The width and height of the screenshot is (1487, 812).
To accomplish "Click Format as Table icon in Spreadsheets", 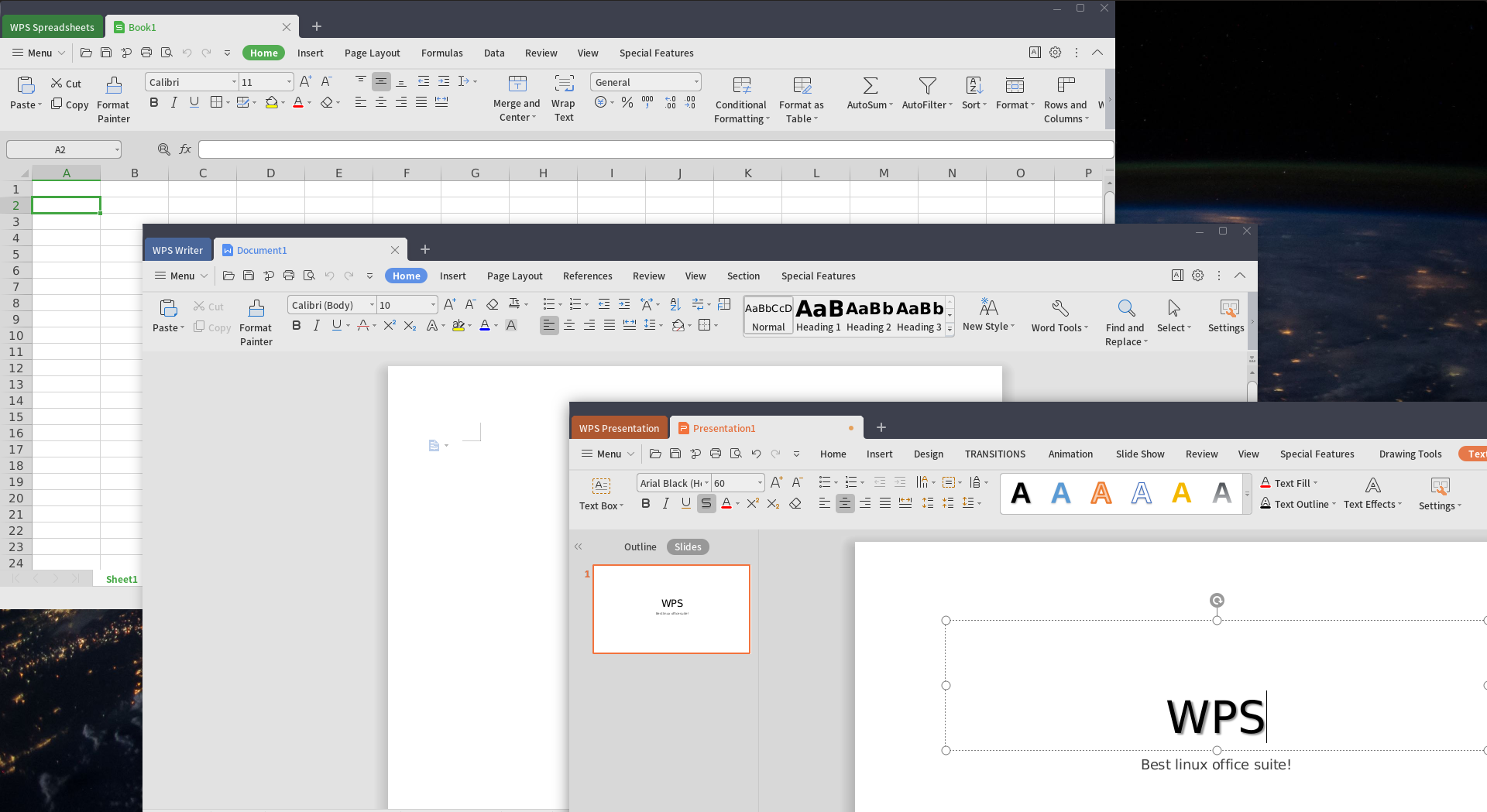I will pyautogui.click(x=802, y=85).
